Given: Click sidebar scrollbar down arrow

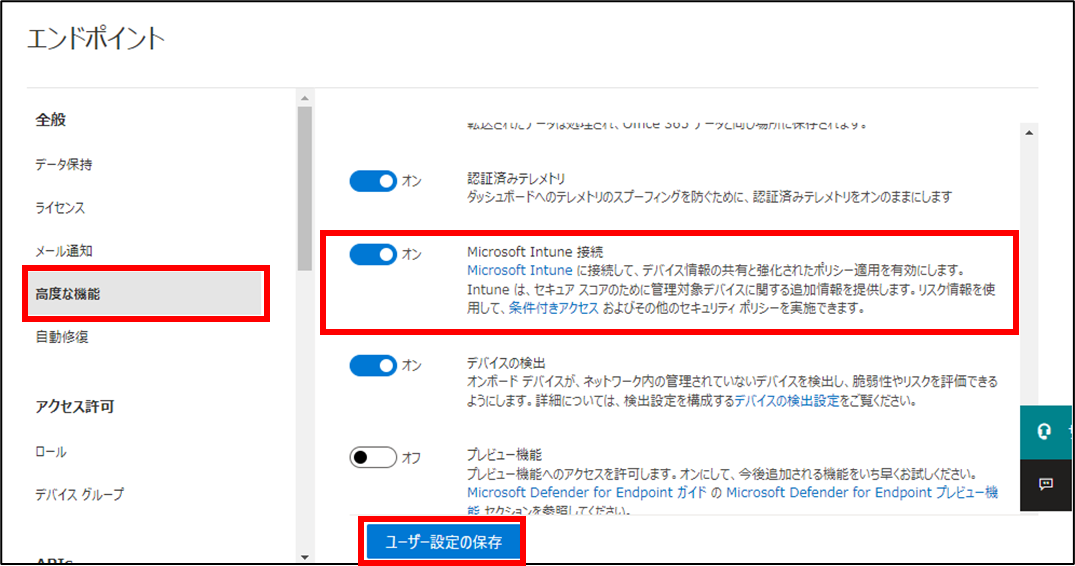Looking at the screenshot, I should (x=305, y=557).
